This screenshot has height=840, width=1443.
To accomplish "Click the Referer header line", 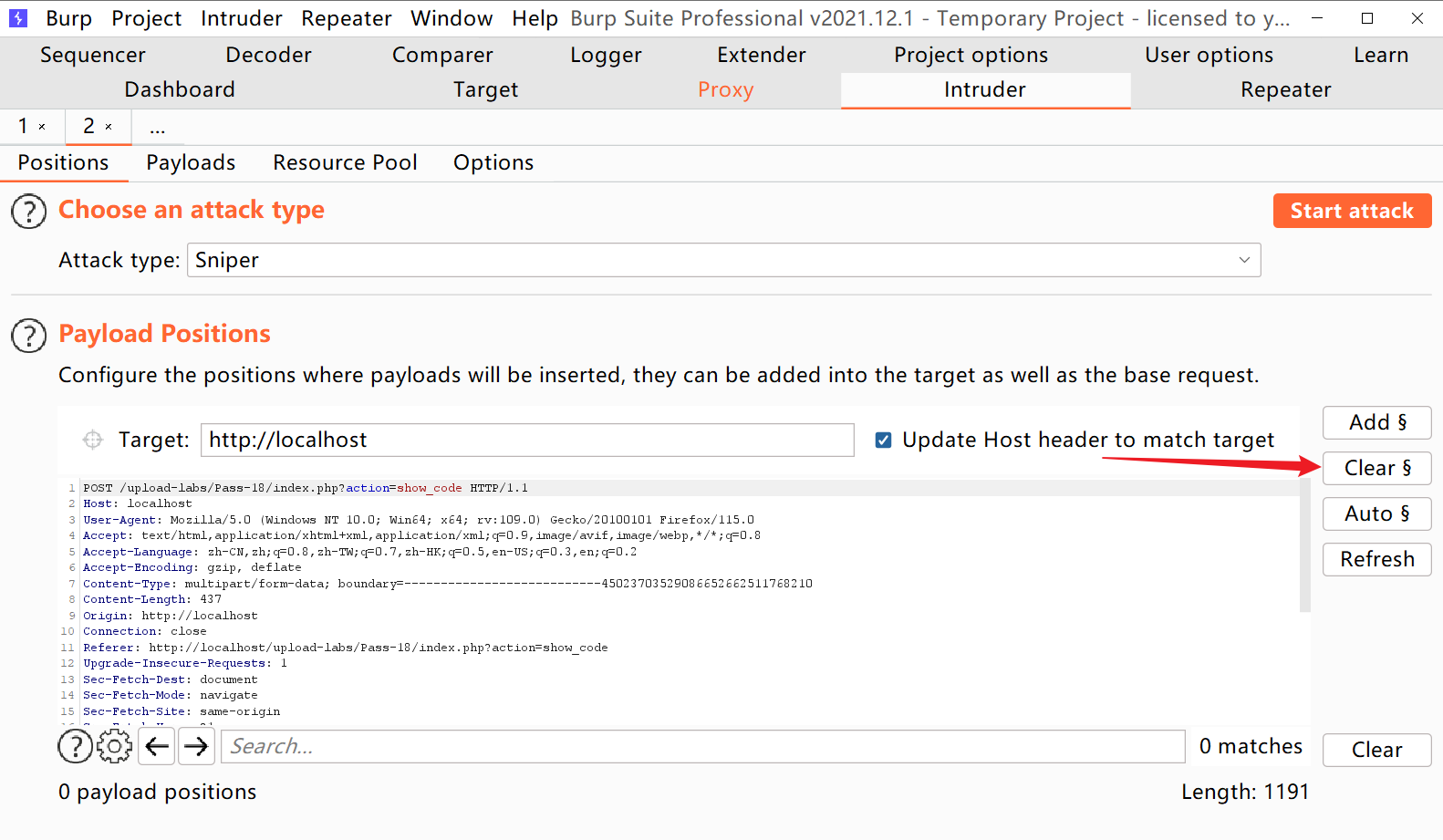I will click(x=346, y=648).
